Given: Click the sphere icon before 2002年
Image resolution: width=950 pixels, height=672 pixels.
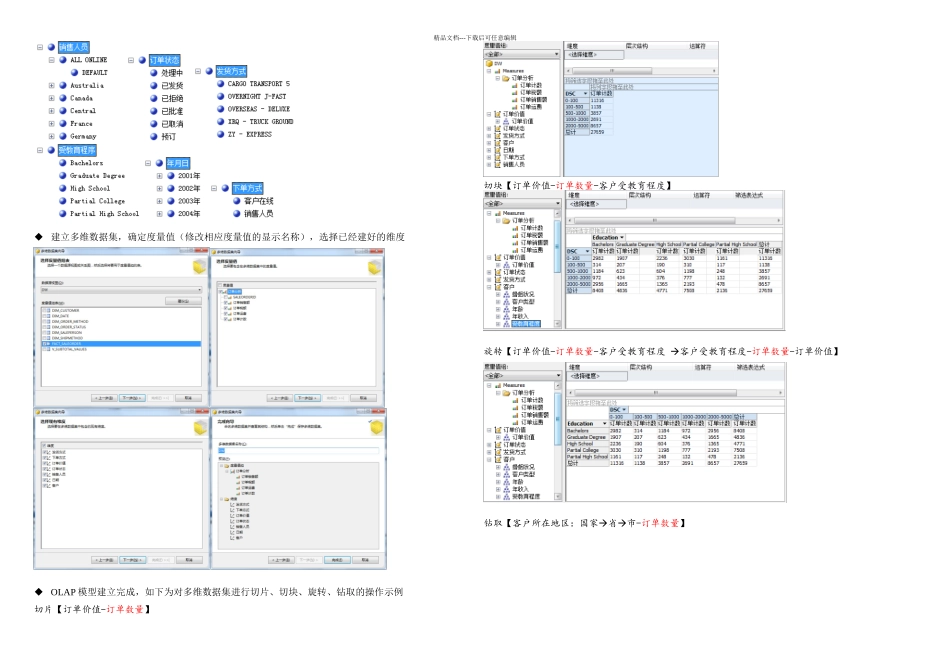Looking at the screenshot, I should point(172,188).
